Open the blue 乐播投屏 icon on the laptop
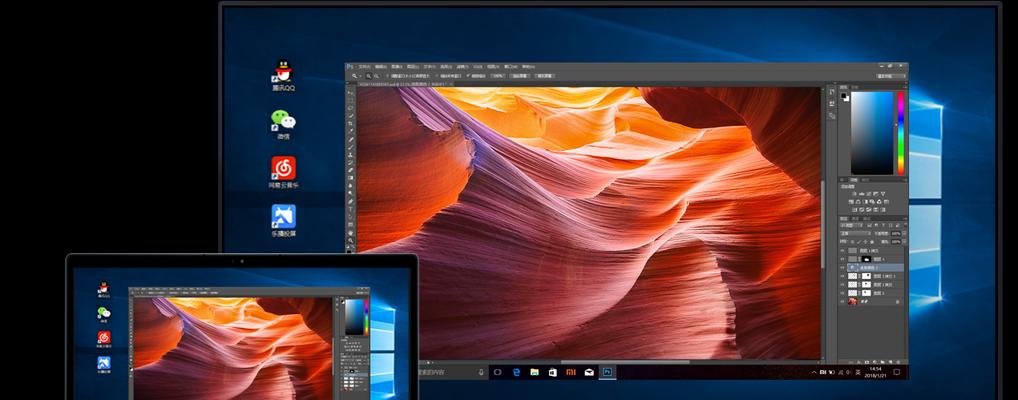The width and height of the screenshot is (1018, 400). (103, 364)
